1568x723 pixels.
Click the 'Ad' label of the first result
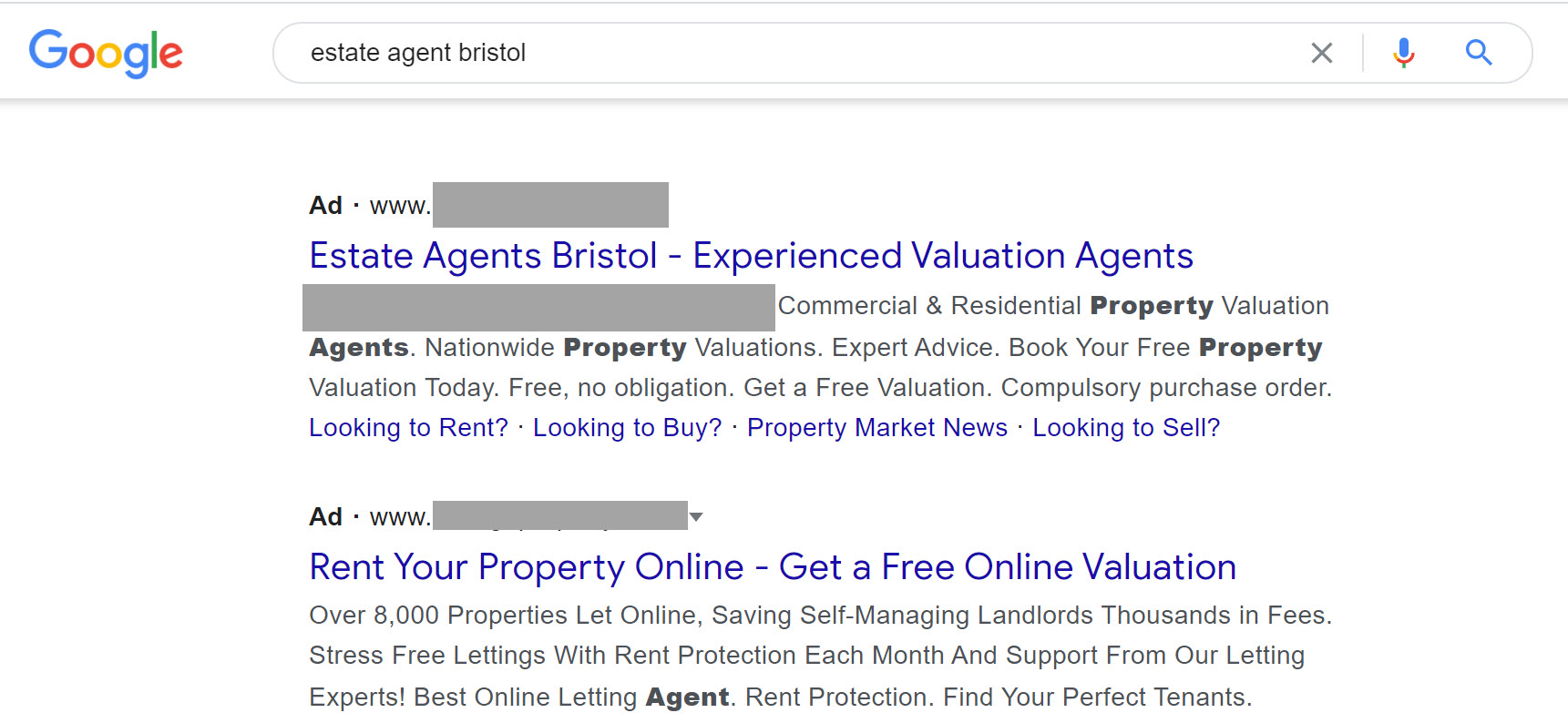coord(325,206)
